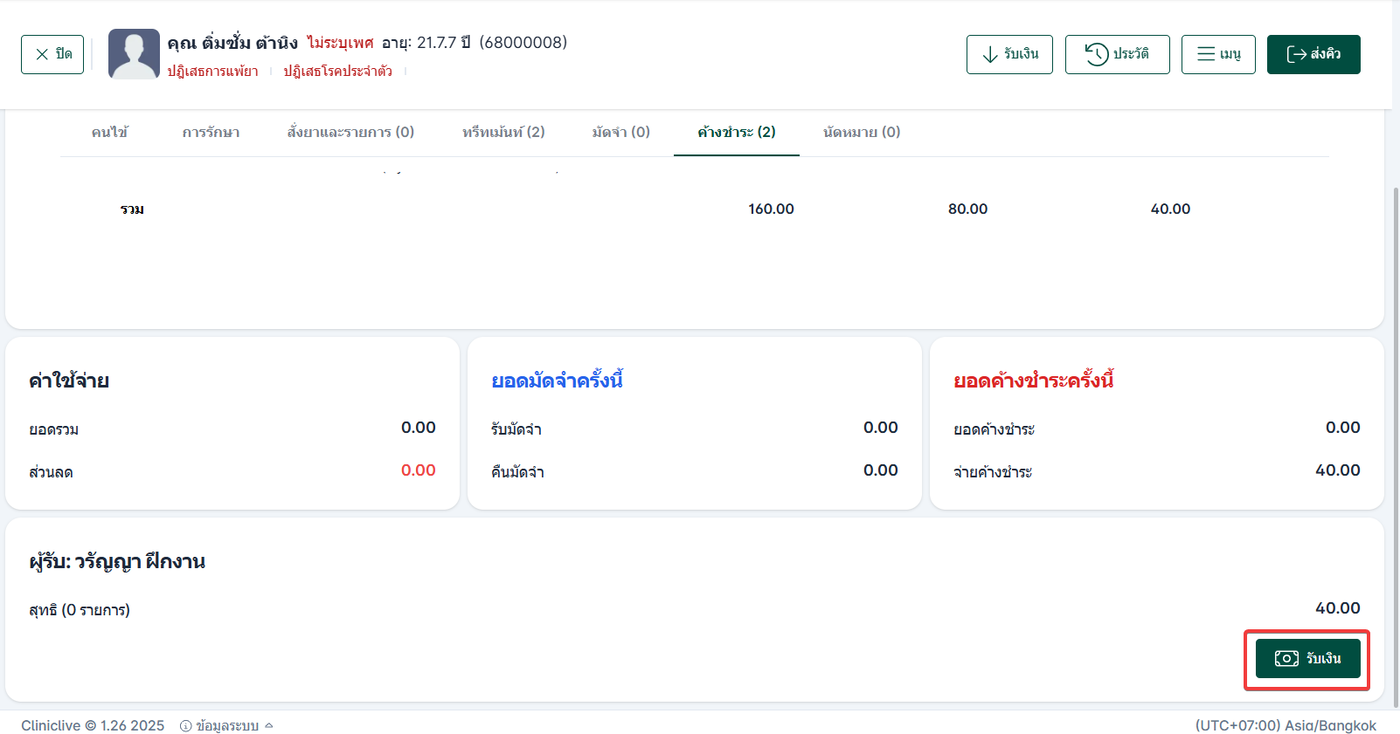Click the ปฏิเสธการแพ้ยา allergy link
1400x734 pixels.
pyautogui.click(x=213, y=71)
